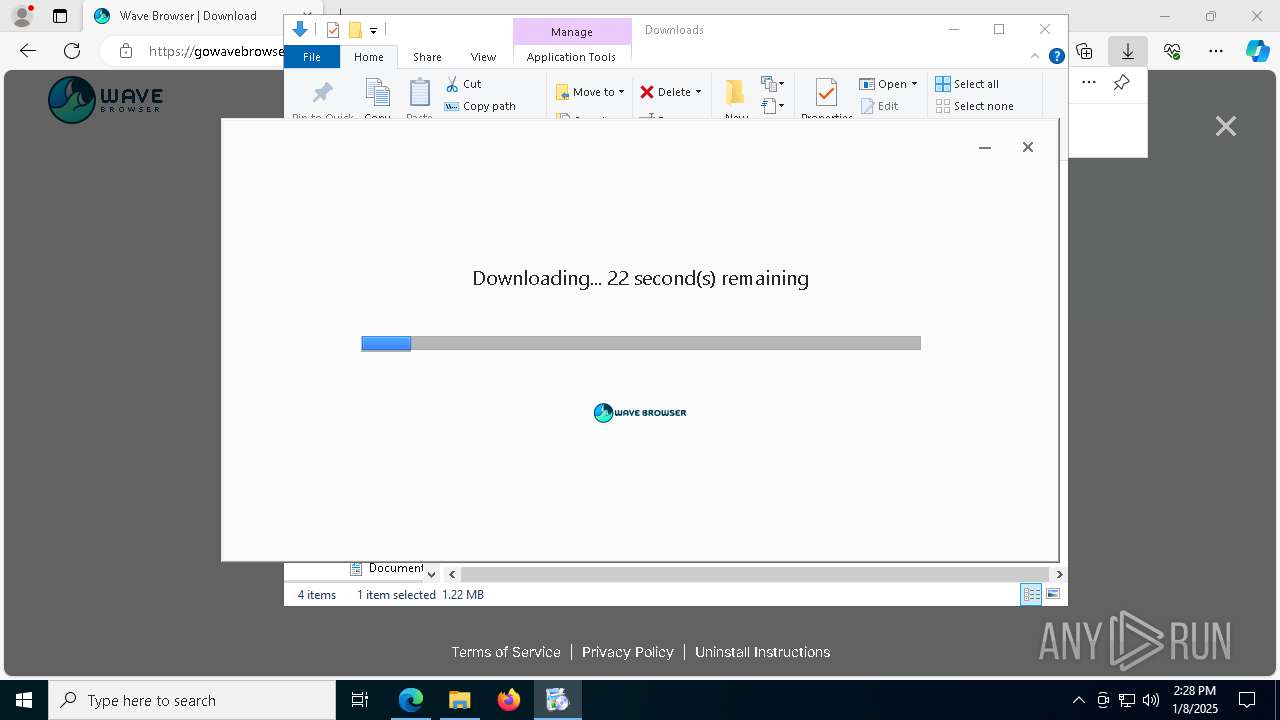
Task: Select Documents item in navigation pane
Action: pyautogui.click(x=386, y=568)
